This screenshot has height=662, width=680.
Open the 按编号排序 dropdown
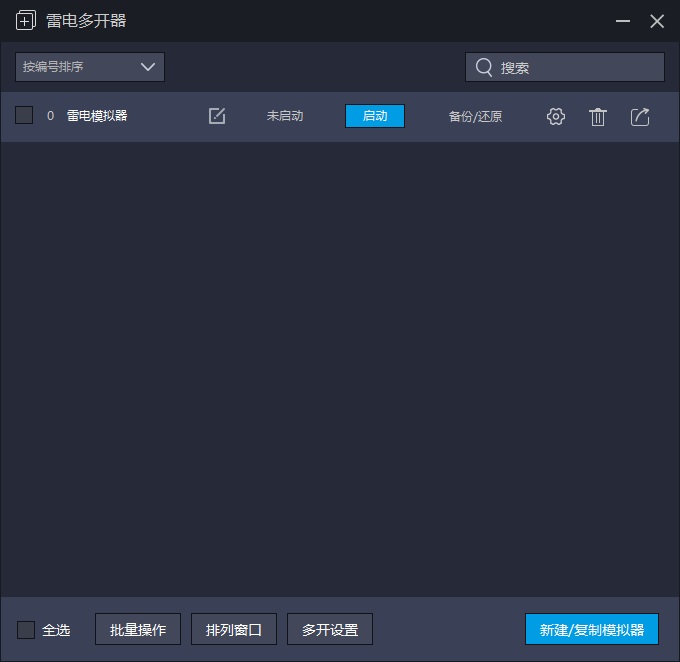tap(90, 67)
